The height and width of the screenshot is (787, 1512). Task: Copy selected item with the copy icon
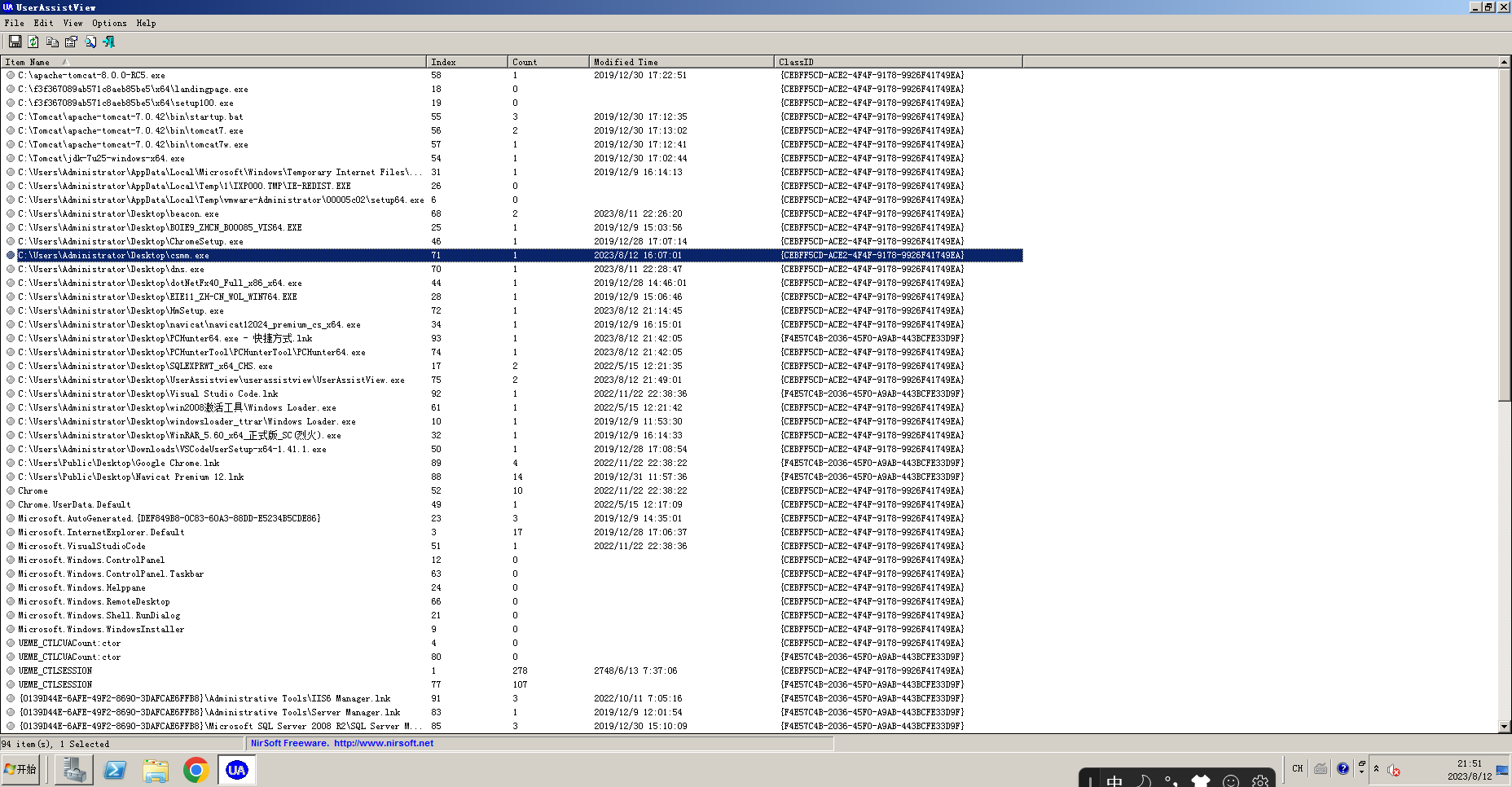[x=52, y=41]
